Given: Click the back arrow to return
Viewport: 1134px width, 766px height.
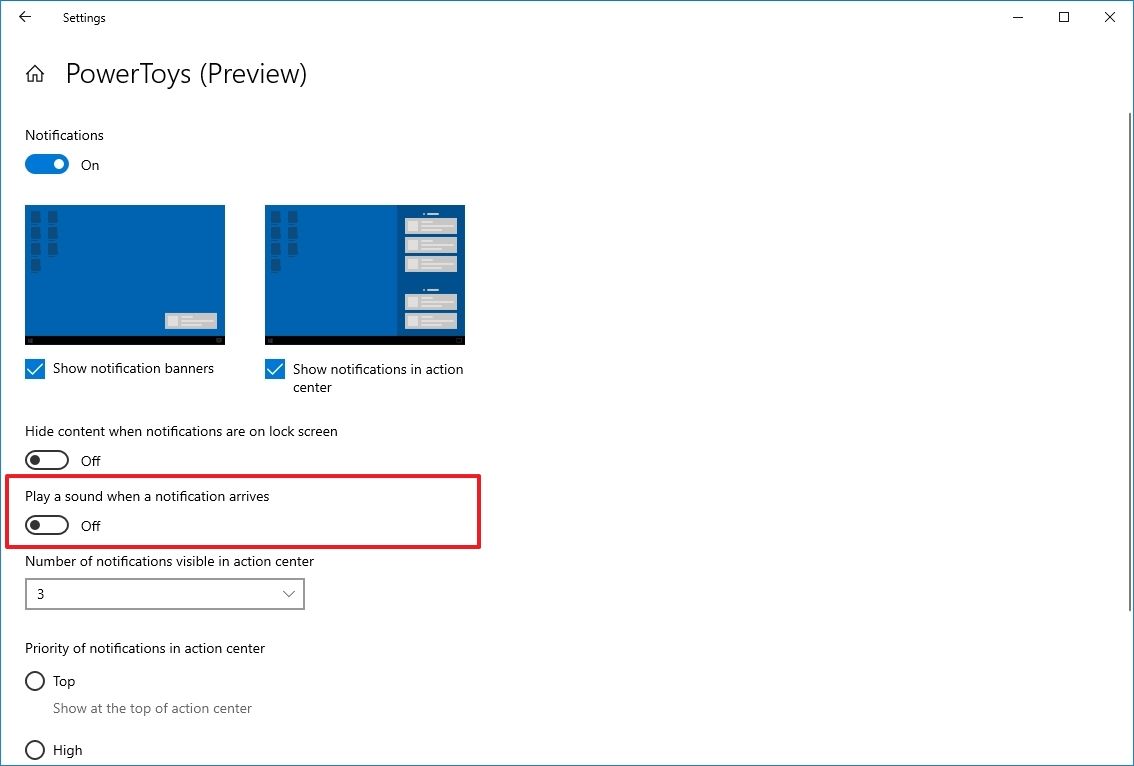Looking at the screenshot, I should (24, 17).
